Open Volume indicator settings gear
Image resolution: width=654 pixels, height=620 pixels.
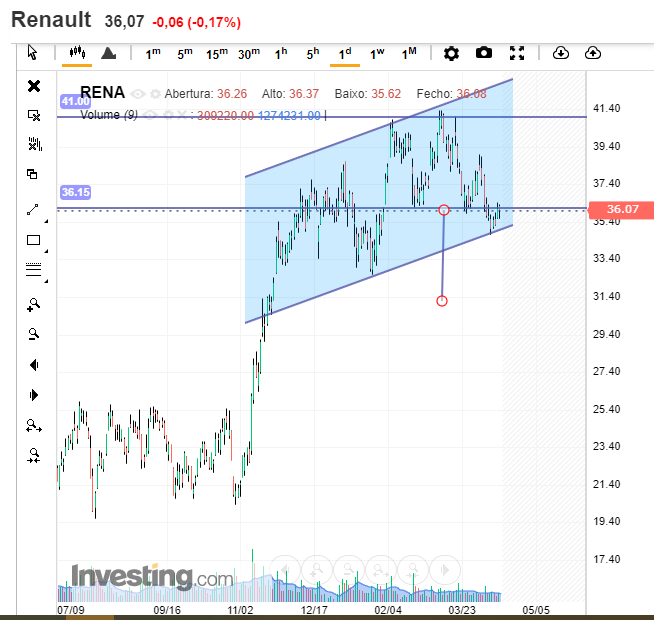pos(169,115)
